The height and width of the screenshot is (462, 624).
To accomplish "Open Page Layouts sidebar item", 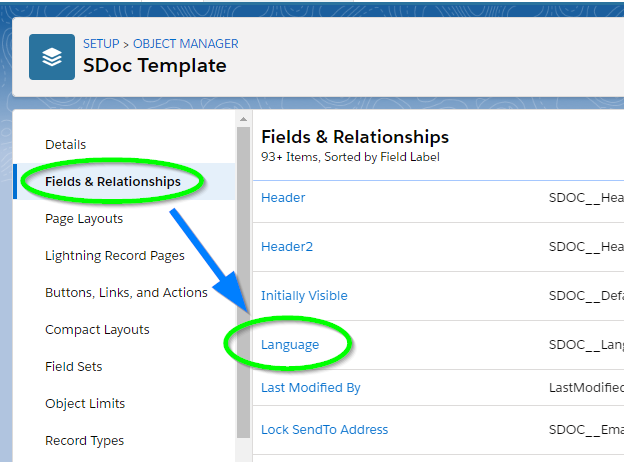I will pos(84,218).
